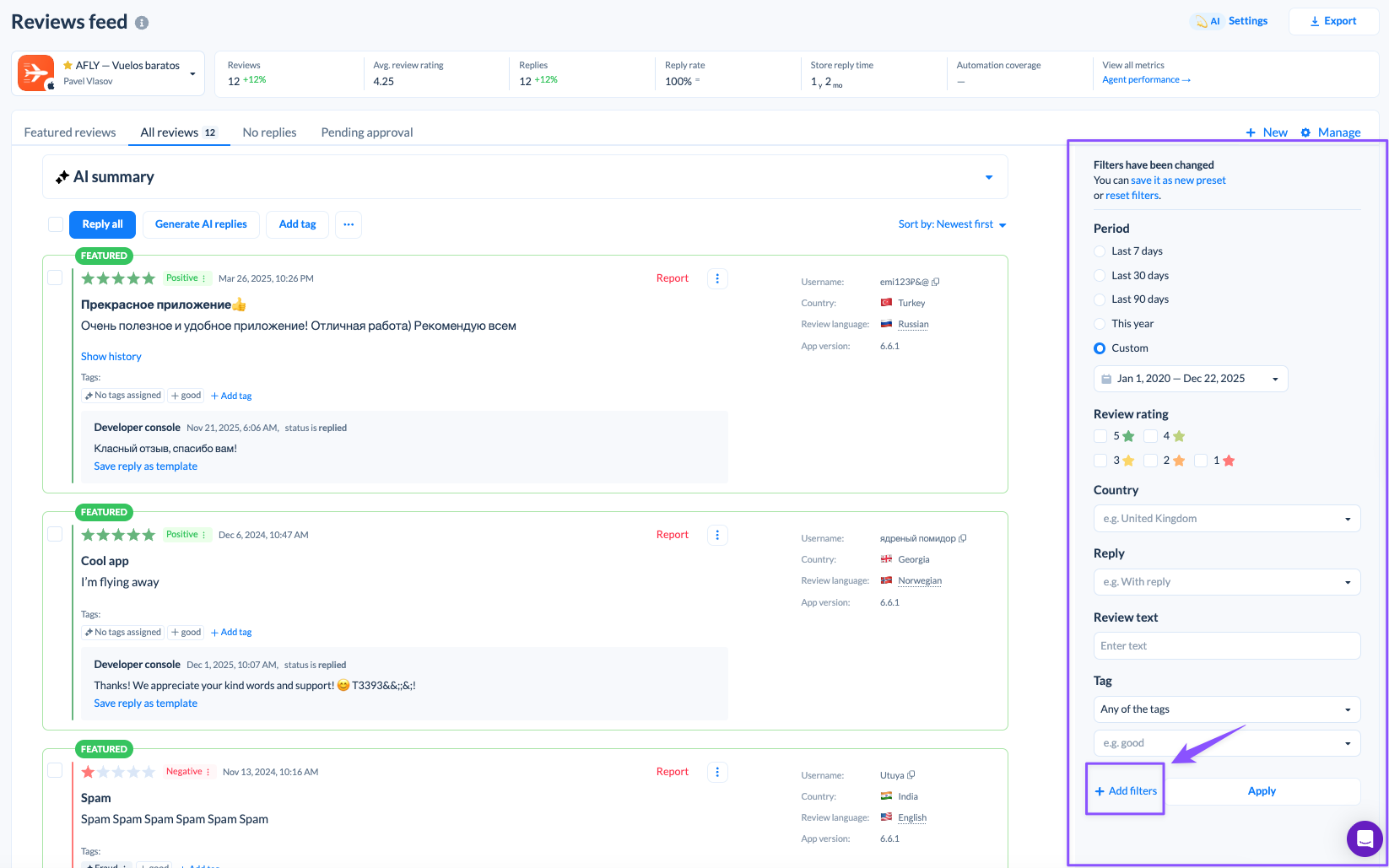1389x868 pixels.
Task: Click the three-dot menu on Turkey review
Action: point(717,278)
